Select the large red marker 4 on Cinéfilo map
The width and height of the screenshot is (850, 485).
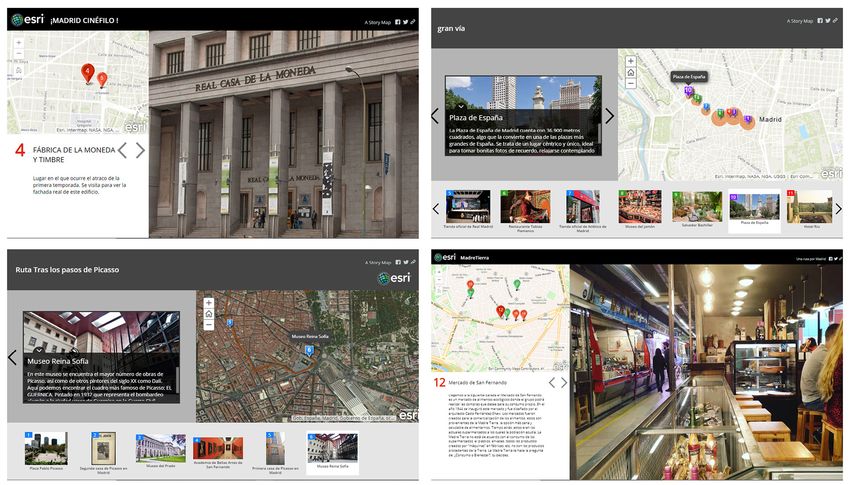click(87, 73)
